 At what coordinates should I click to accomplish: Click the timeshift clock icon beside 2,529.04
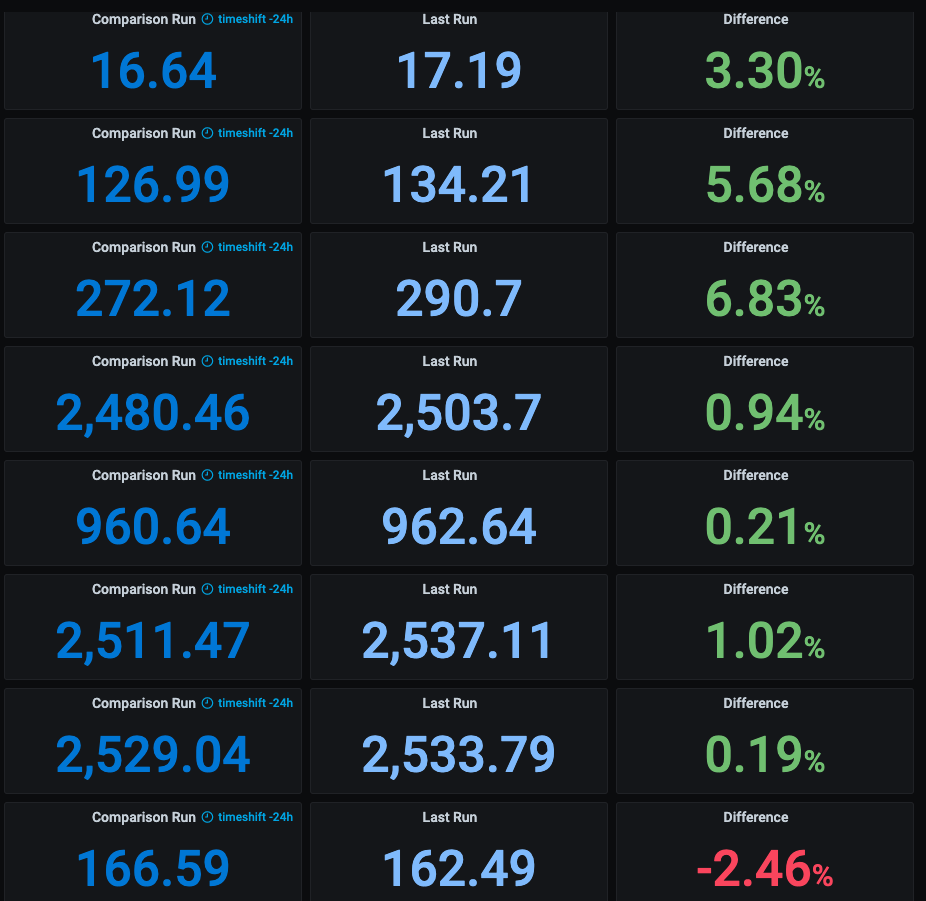tap(207, 703)
